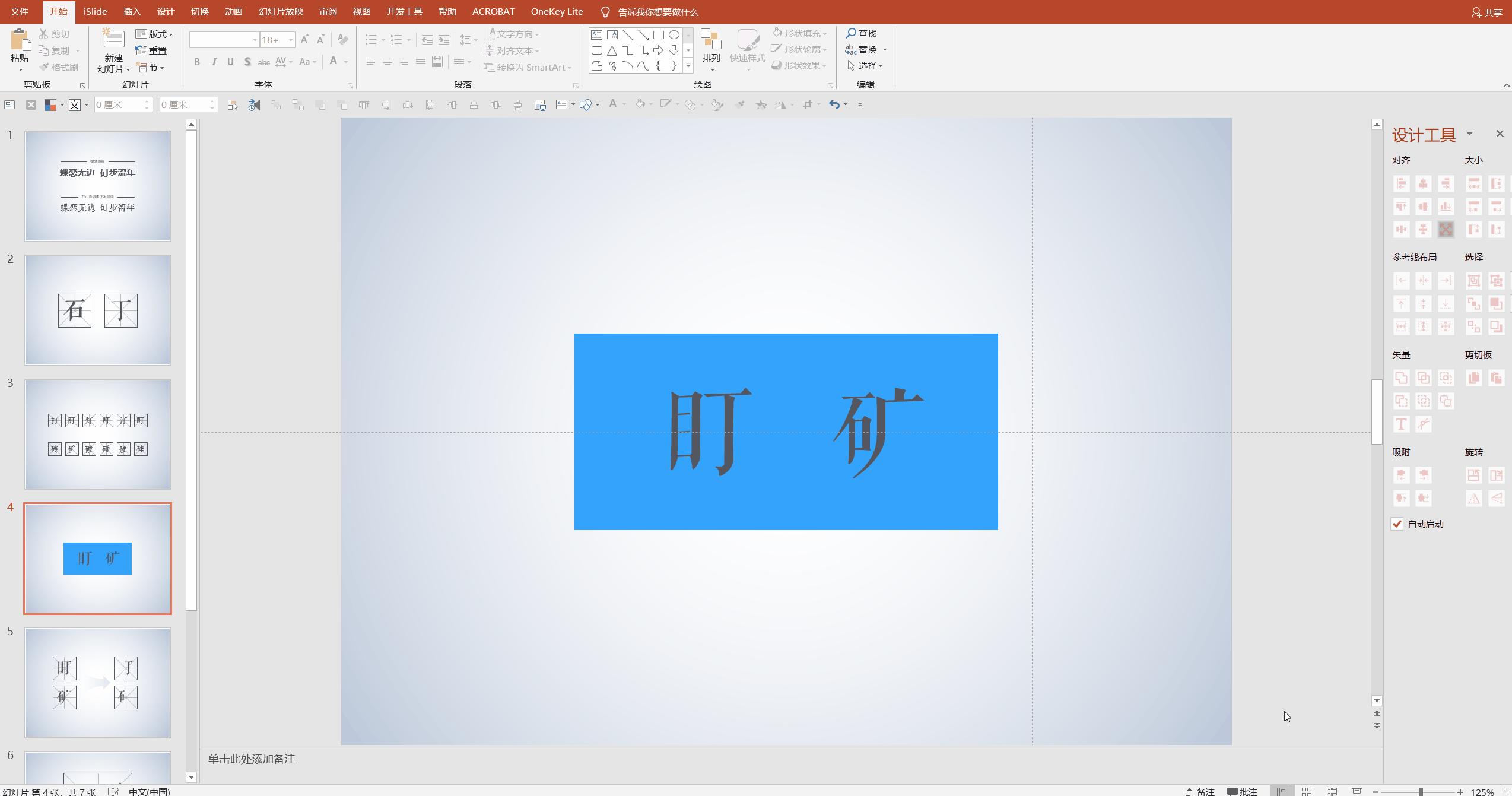Viewport: 1512px width, 796px height.
Task: Click the highlighted center-on-slide align icon
Action: (1446, 230)
